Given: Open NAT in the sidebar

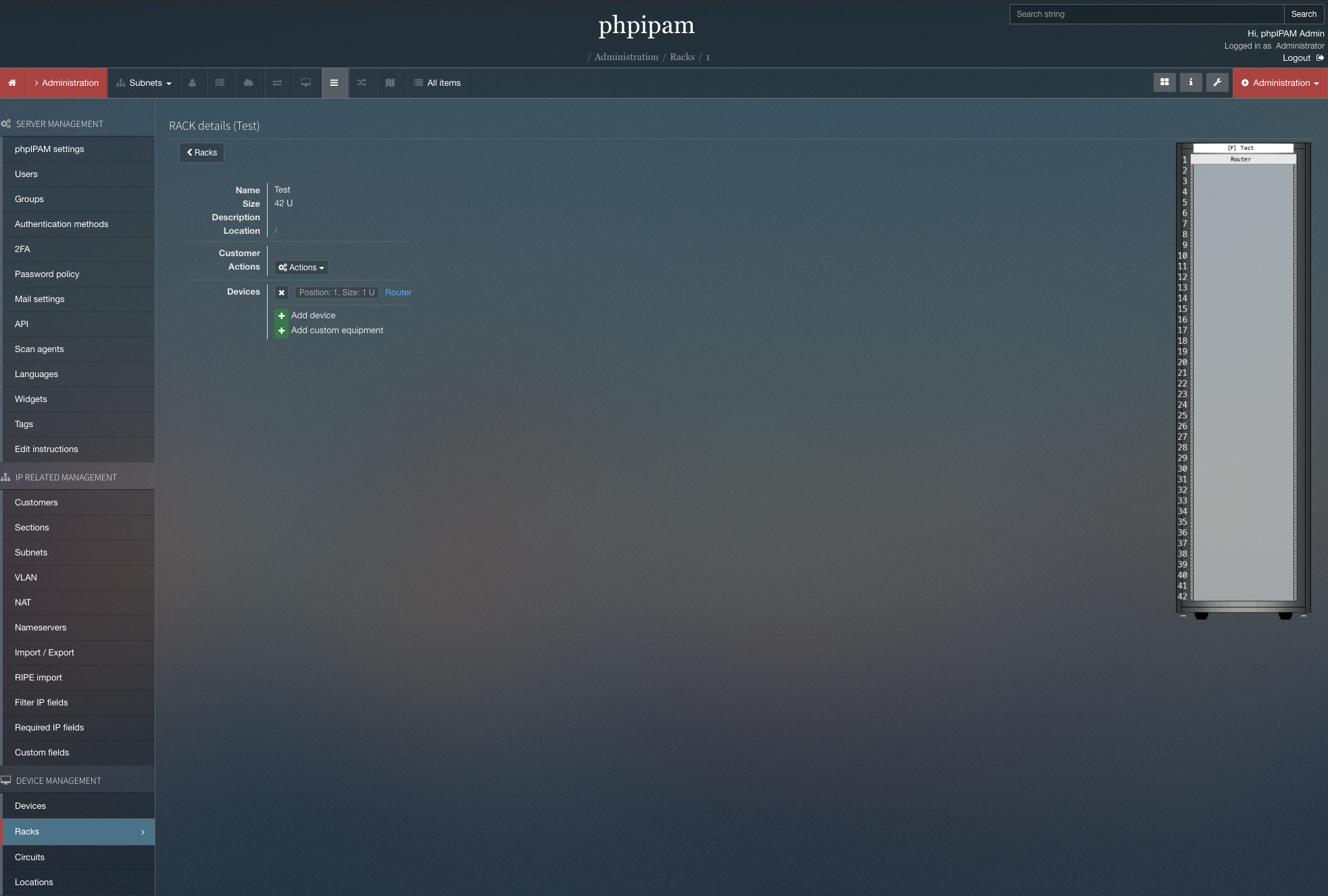Looking at the screenshot, I should coord(78,603).
